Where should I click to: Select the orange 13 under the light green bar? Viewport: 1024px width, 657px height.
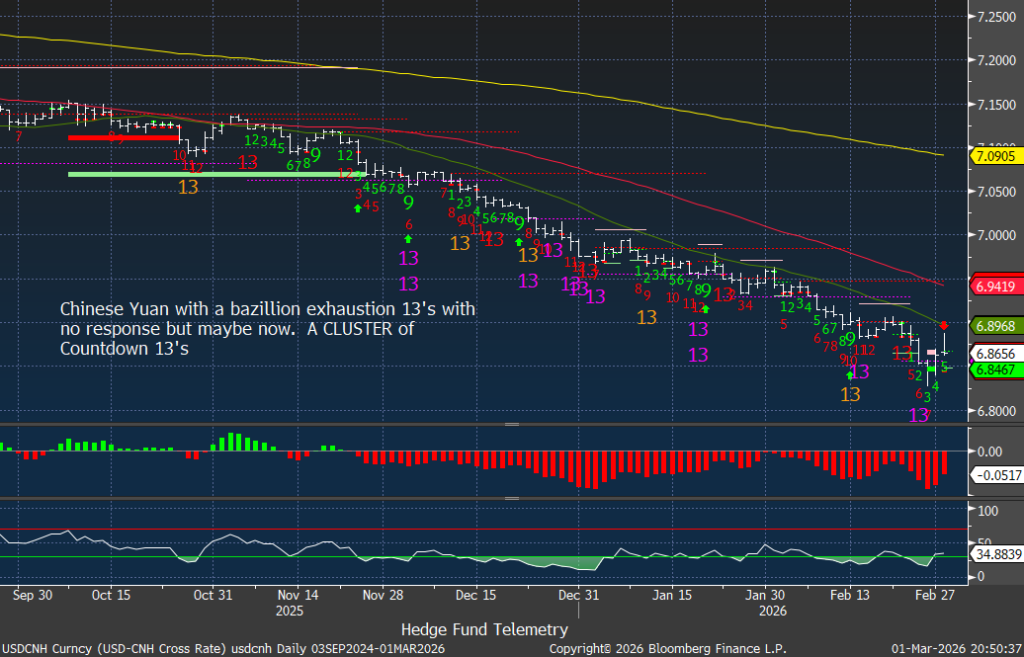(x=188, y=186)
